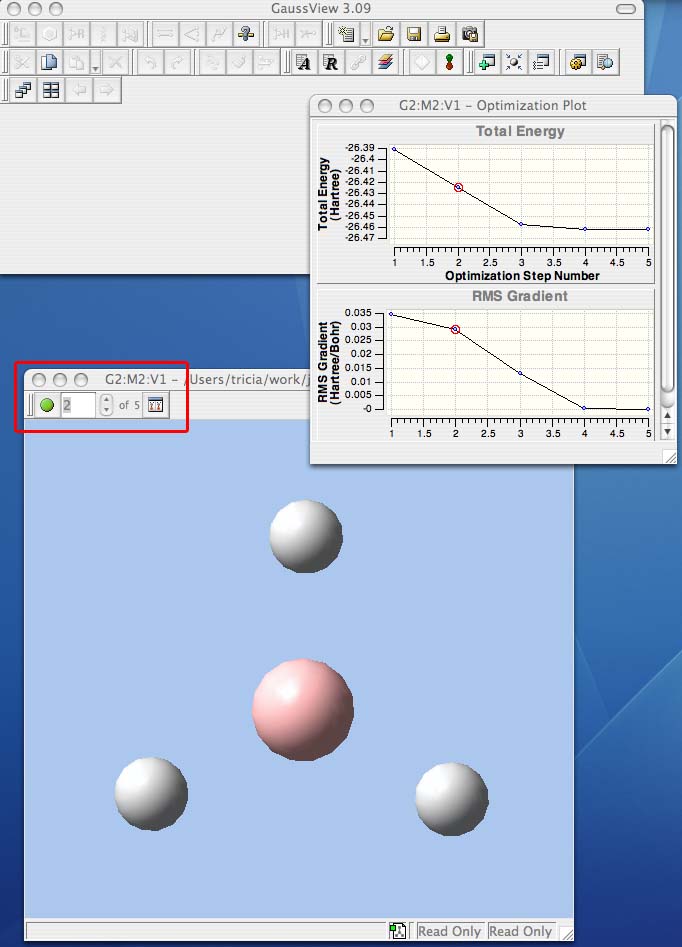Image resolution: width=682 pixels, height=947 pixels.
Task: Click the multi-frame view icon beside 'of 5'
Action: pos(155,405)
